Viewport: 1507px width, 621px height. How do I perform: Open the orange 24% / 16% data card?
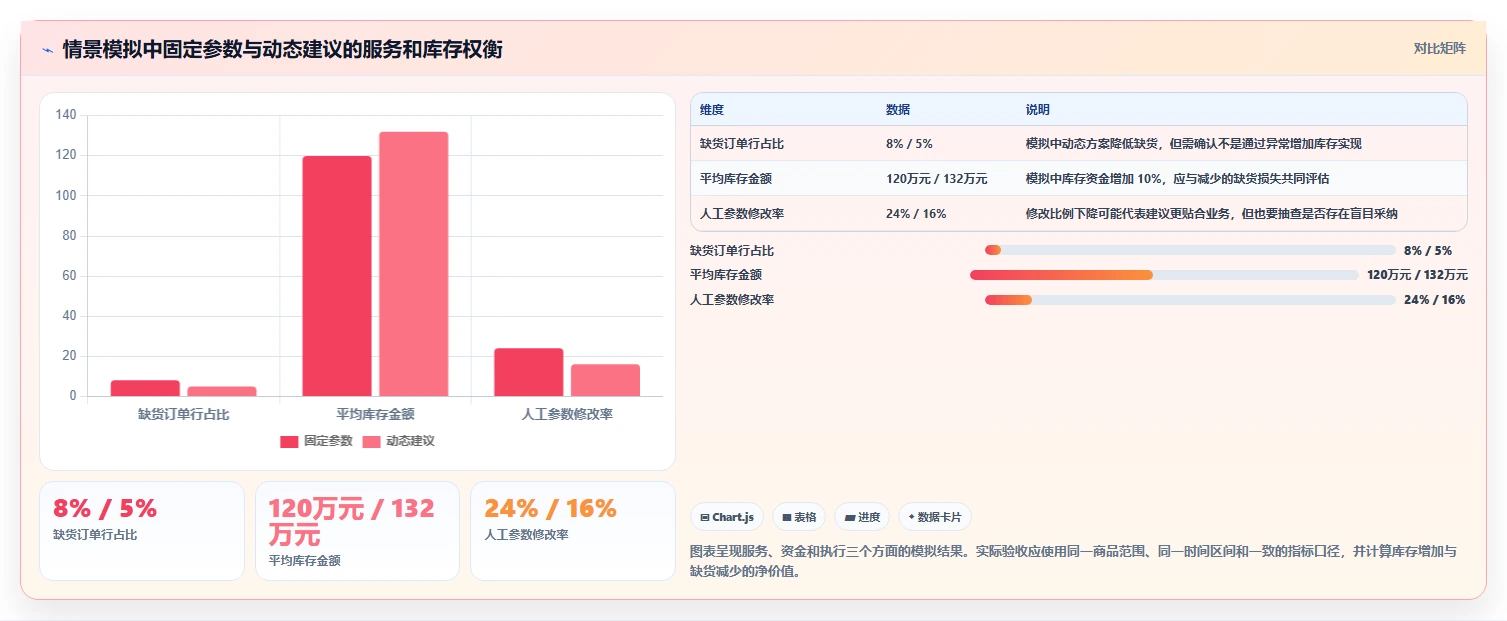573,531
